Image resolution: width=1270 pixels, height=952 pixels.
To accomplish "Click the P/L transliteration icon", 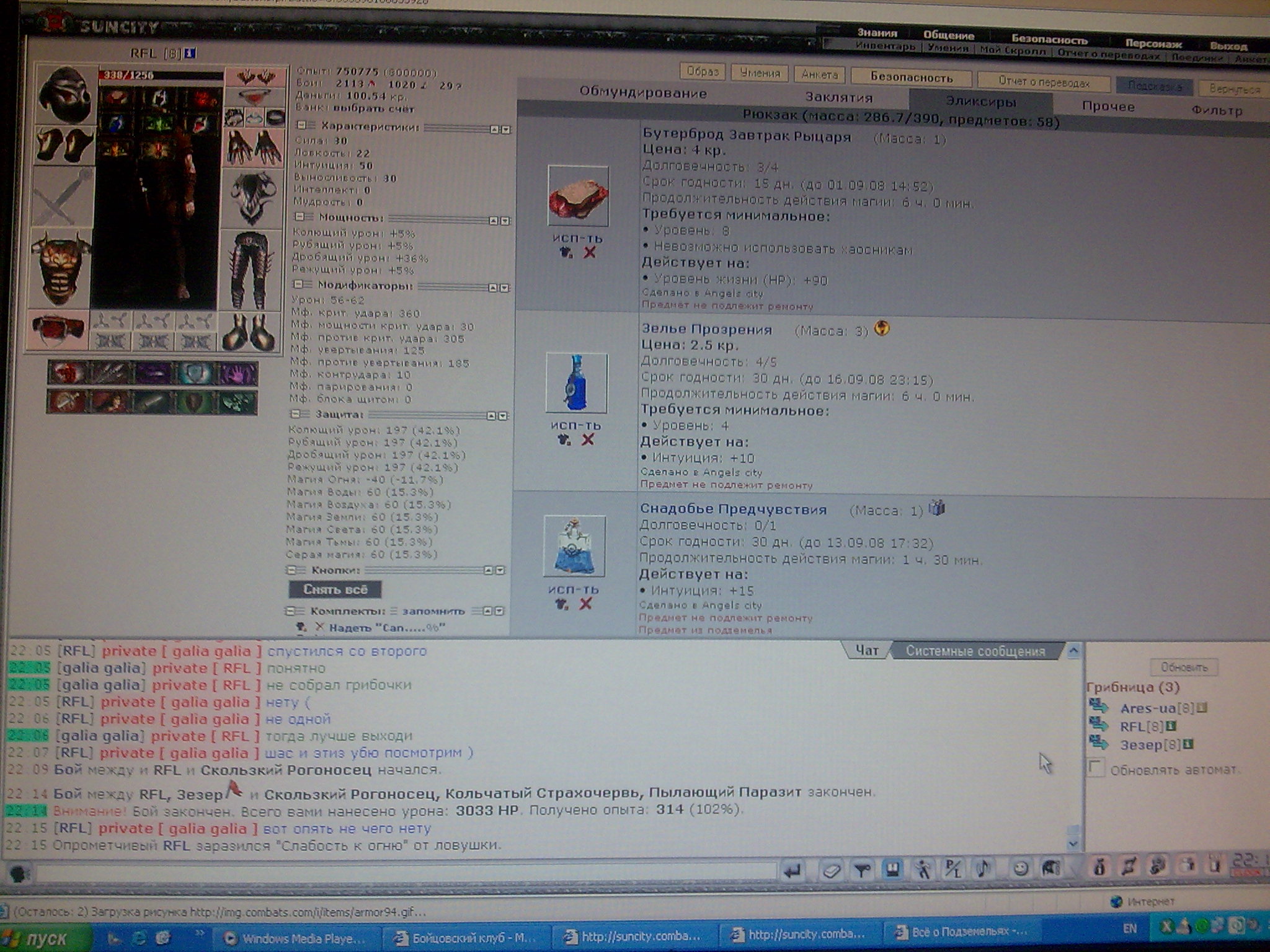I will pyautogui.click(x=953, y=869).
